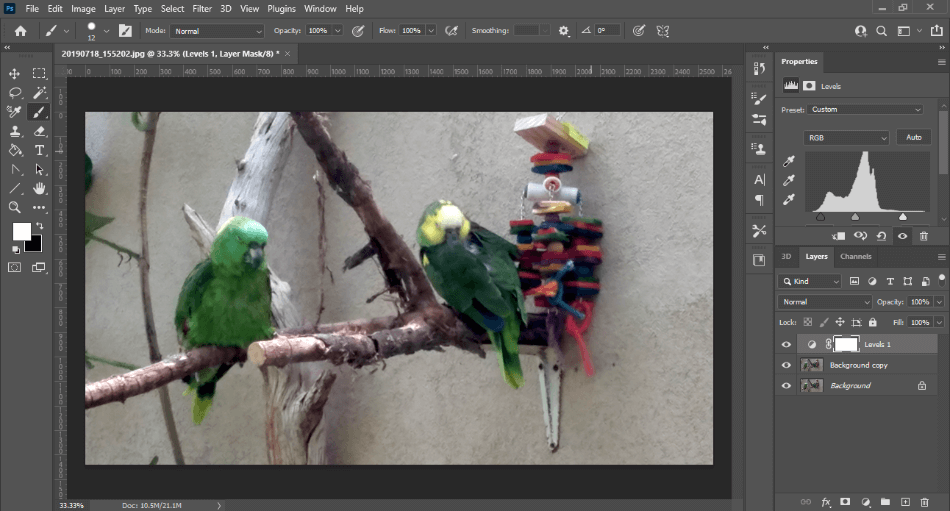The image size is (950, 511).
Task: Select the Zoom tool
Action: pyautogui.click(x=15, y=207)
